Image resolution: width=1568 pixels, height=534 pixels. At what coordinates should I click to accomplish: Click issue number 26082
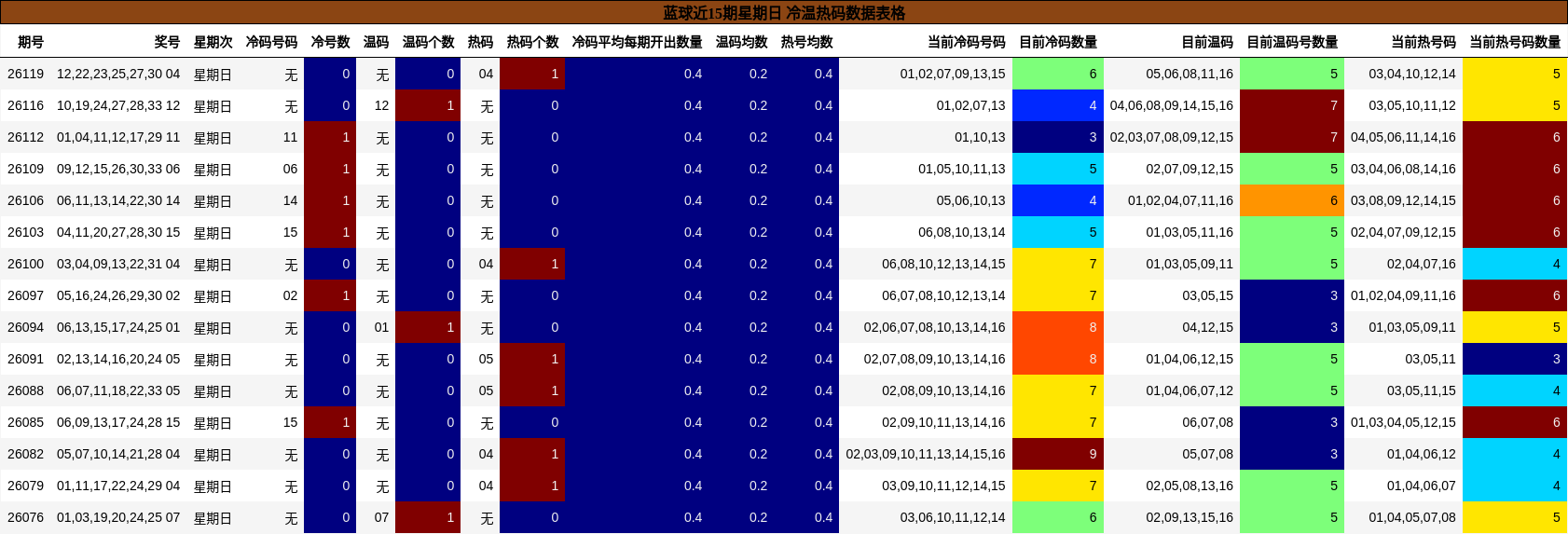(x=25, y=454)
